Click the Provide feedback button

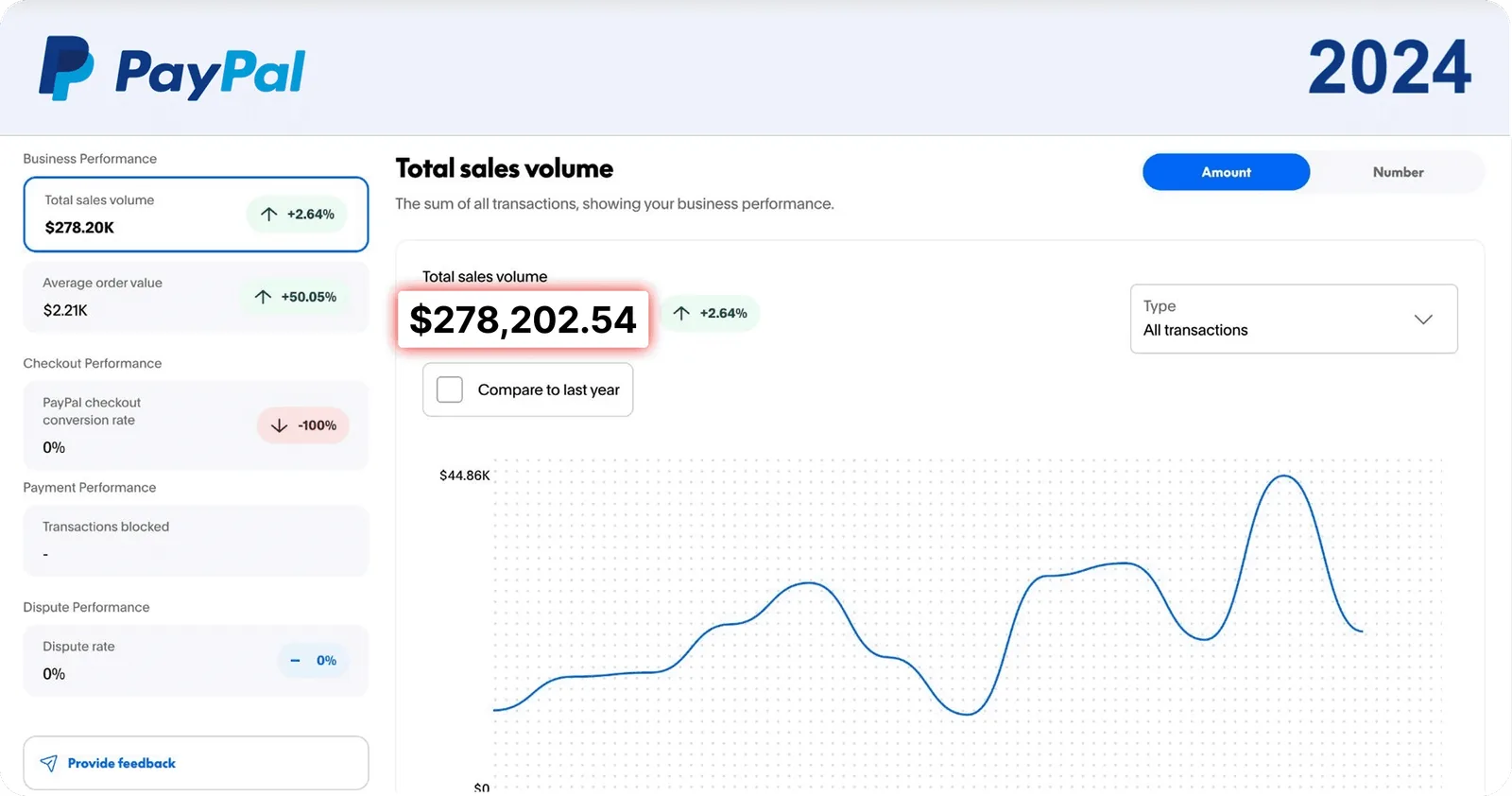pyautogui.click(x=196, y=763)
